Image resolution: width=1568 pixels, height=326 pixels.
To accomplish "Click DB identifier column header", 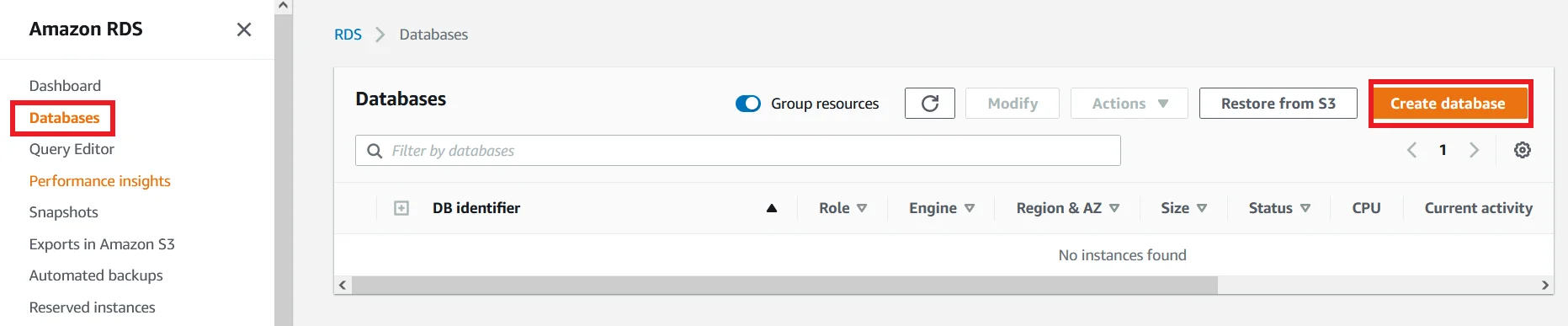I will pyautogui.click(x=476, y=208).
